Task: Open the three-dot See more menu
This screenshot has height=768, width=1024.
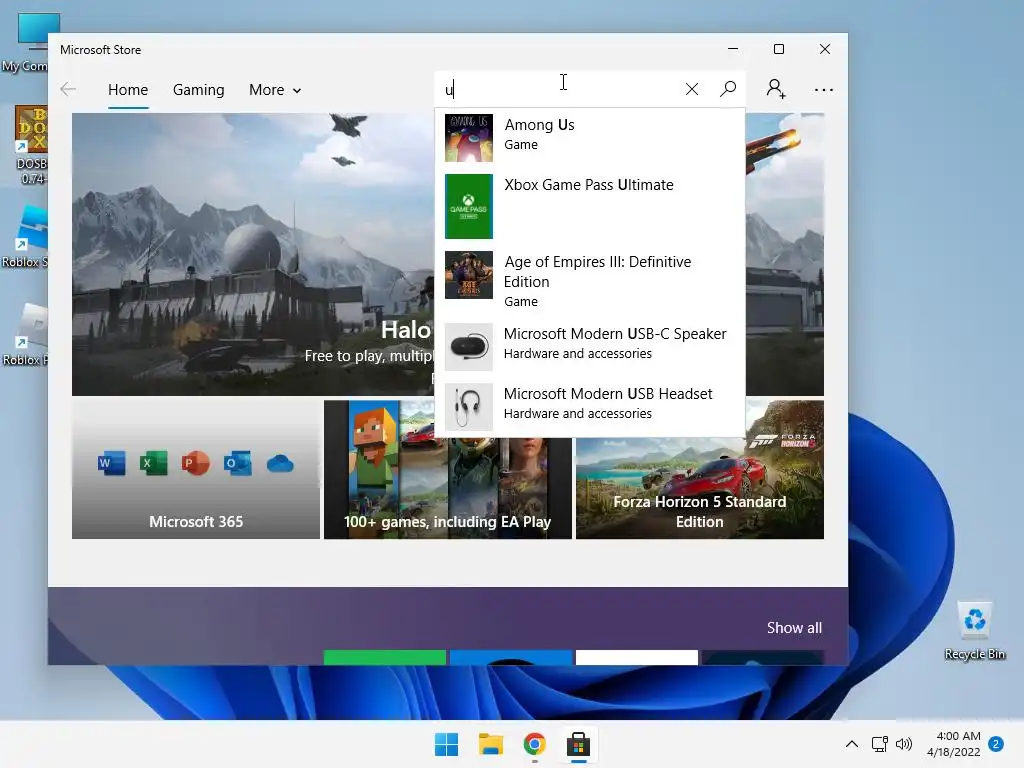Action: [824, 89]
